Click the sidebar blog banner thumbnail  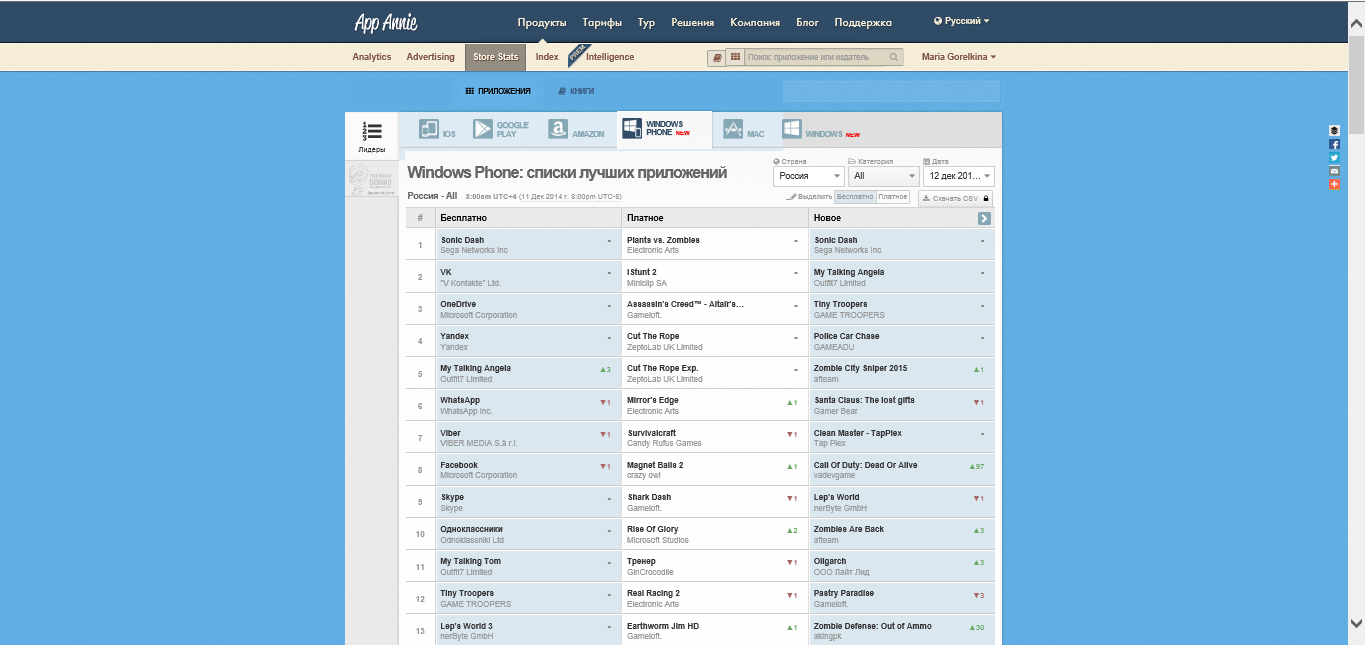pos(371,180)
